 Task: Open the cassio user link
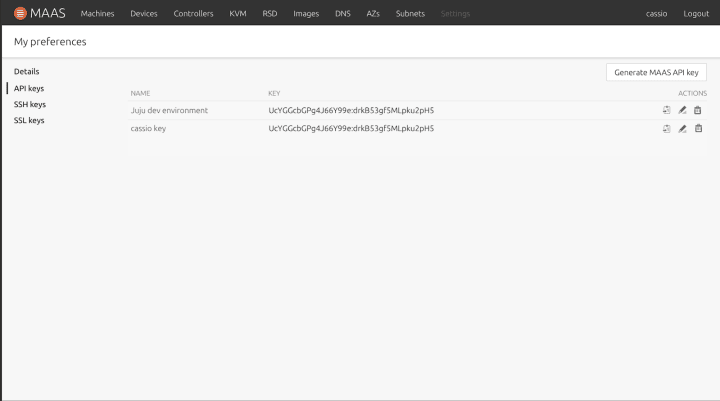(656, 14)
